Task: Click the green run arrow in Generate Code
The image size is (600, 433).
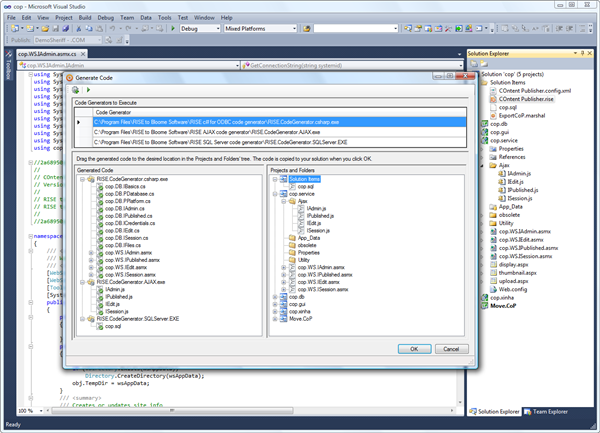Action: click(x=88, y=90)
